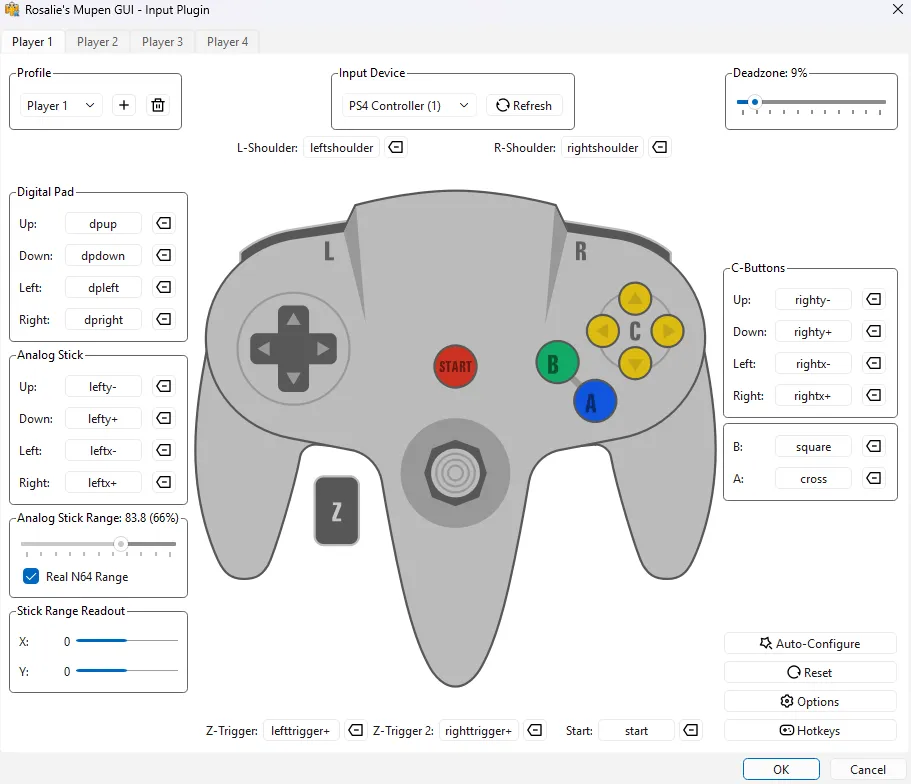
Task: Clear the Z-Trigger binding icon
Action: click(356, 730)
